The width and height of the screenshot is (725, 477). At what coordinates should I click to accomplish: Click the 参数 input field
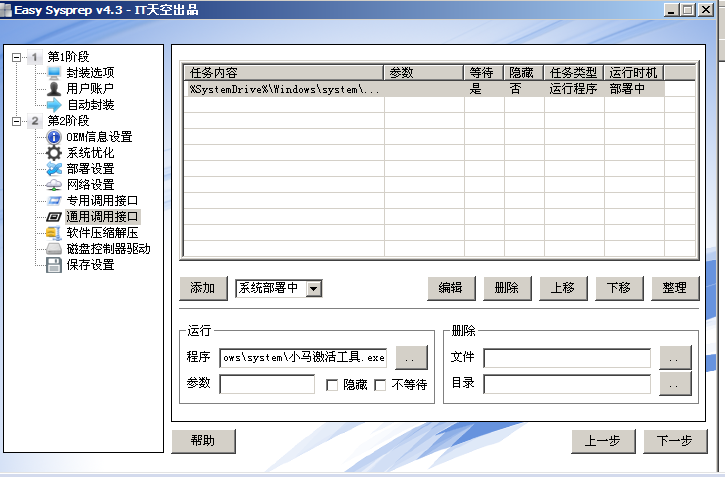tap(267, 384)
